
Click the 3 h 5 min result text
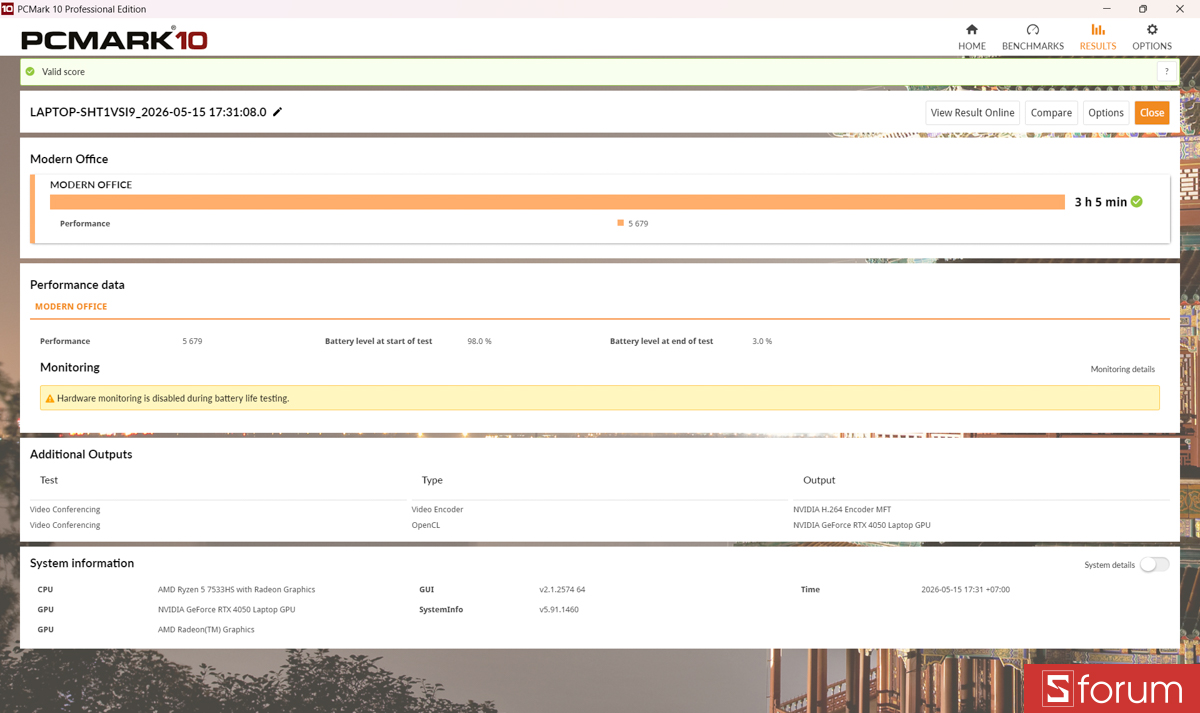click(1100, 202)
